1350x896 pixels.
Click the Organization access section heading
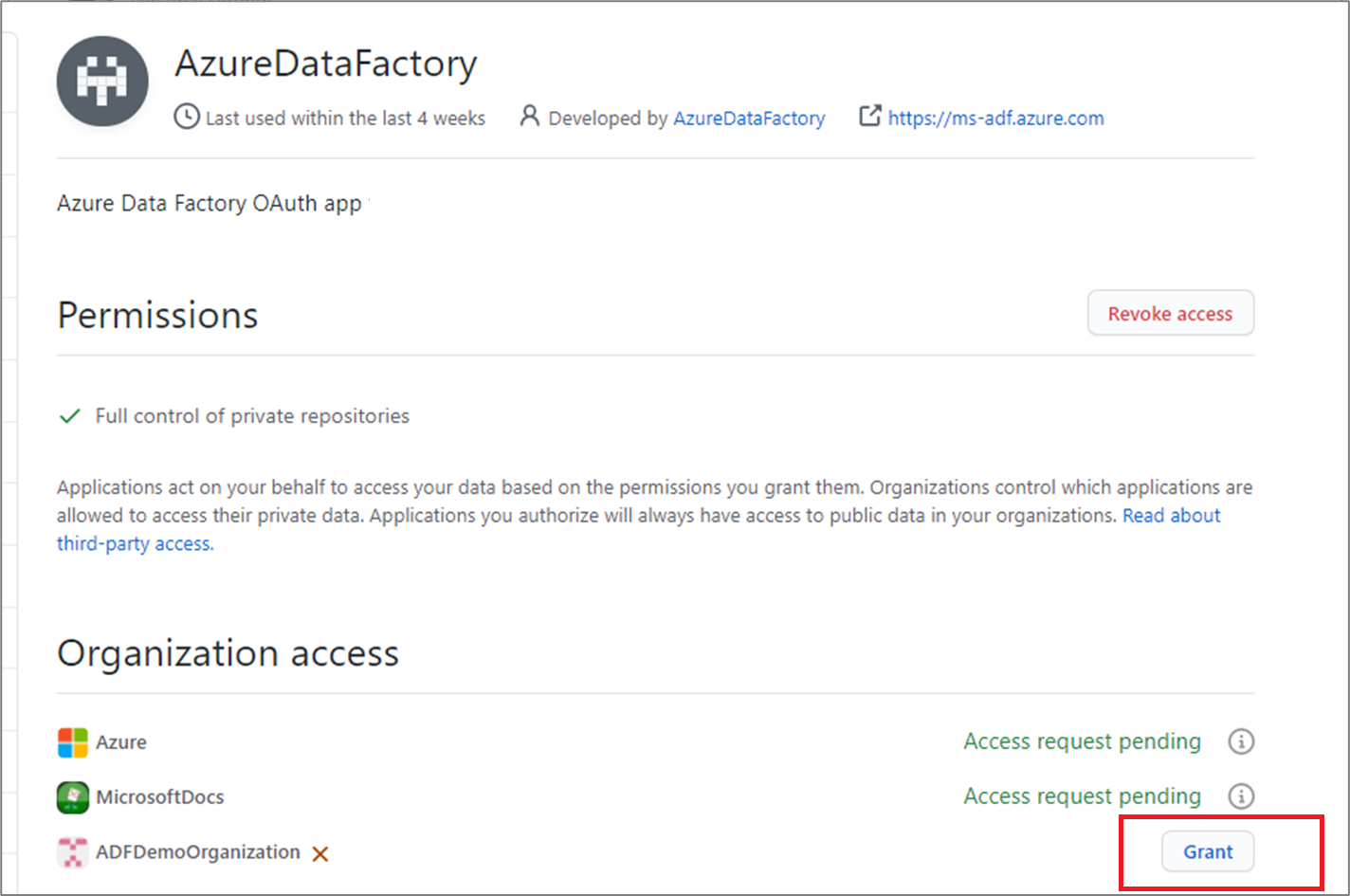[x=228, y=652]
